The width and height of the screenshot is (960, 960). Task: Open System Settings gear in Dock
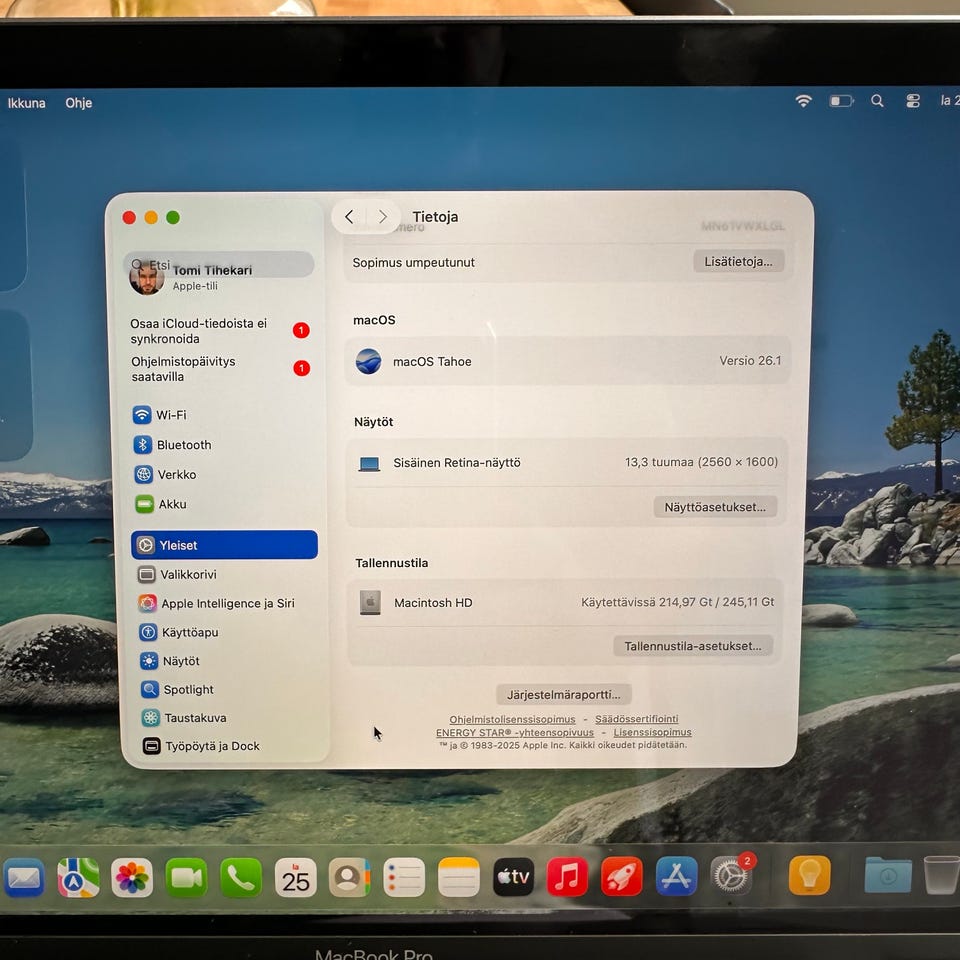(731, 876)
